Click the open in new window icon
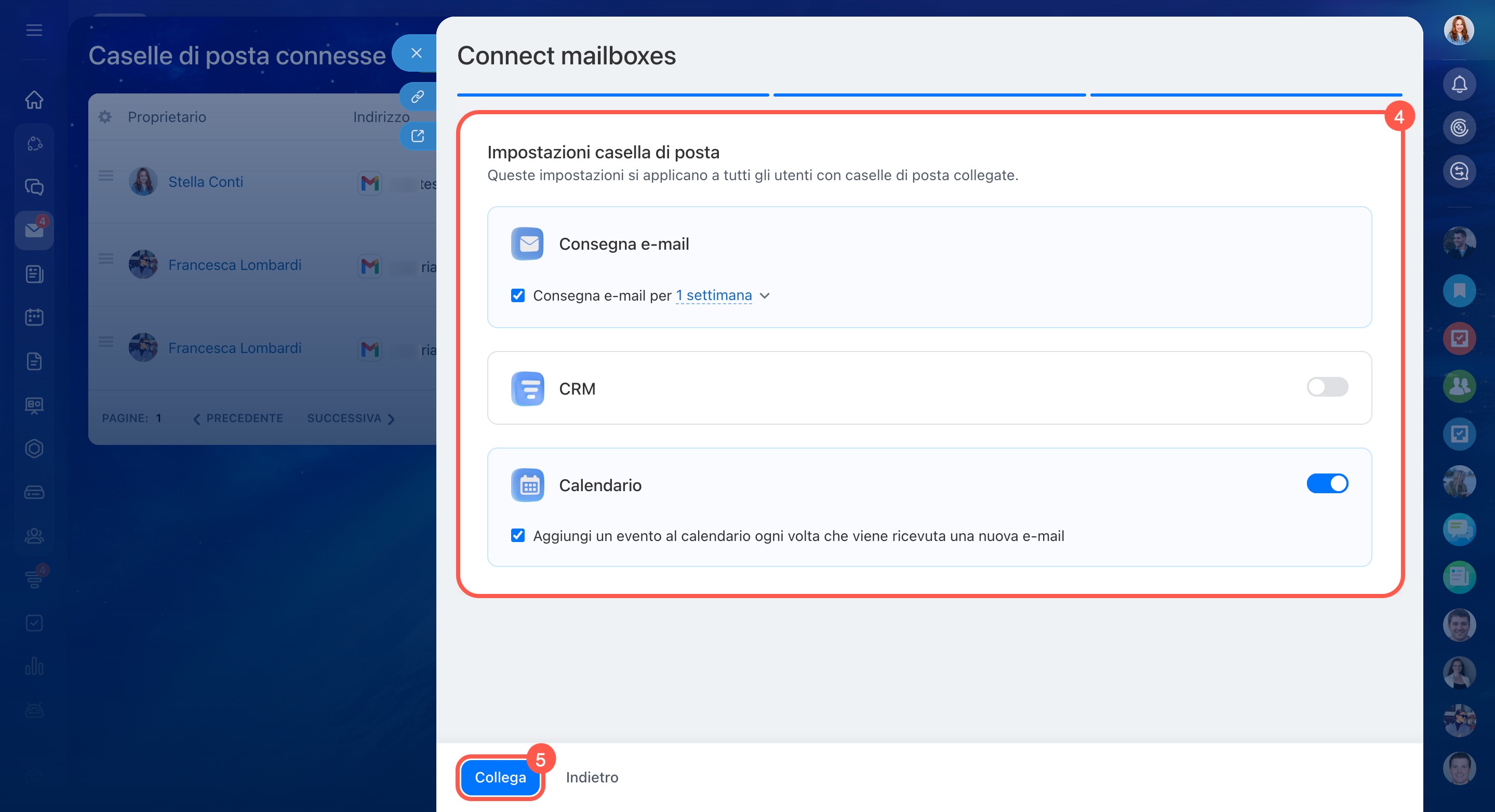 pos(417,136)
